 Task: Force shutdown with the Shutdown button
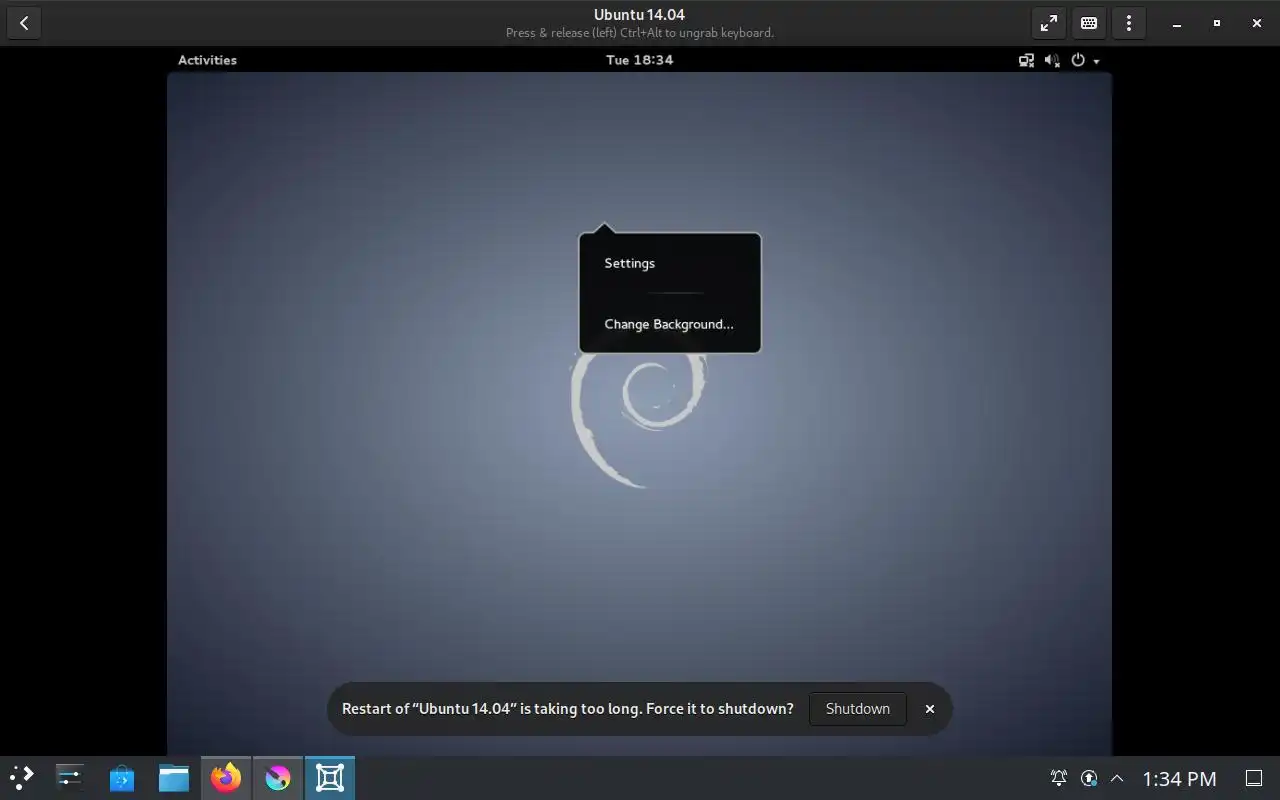click(857, 709)
